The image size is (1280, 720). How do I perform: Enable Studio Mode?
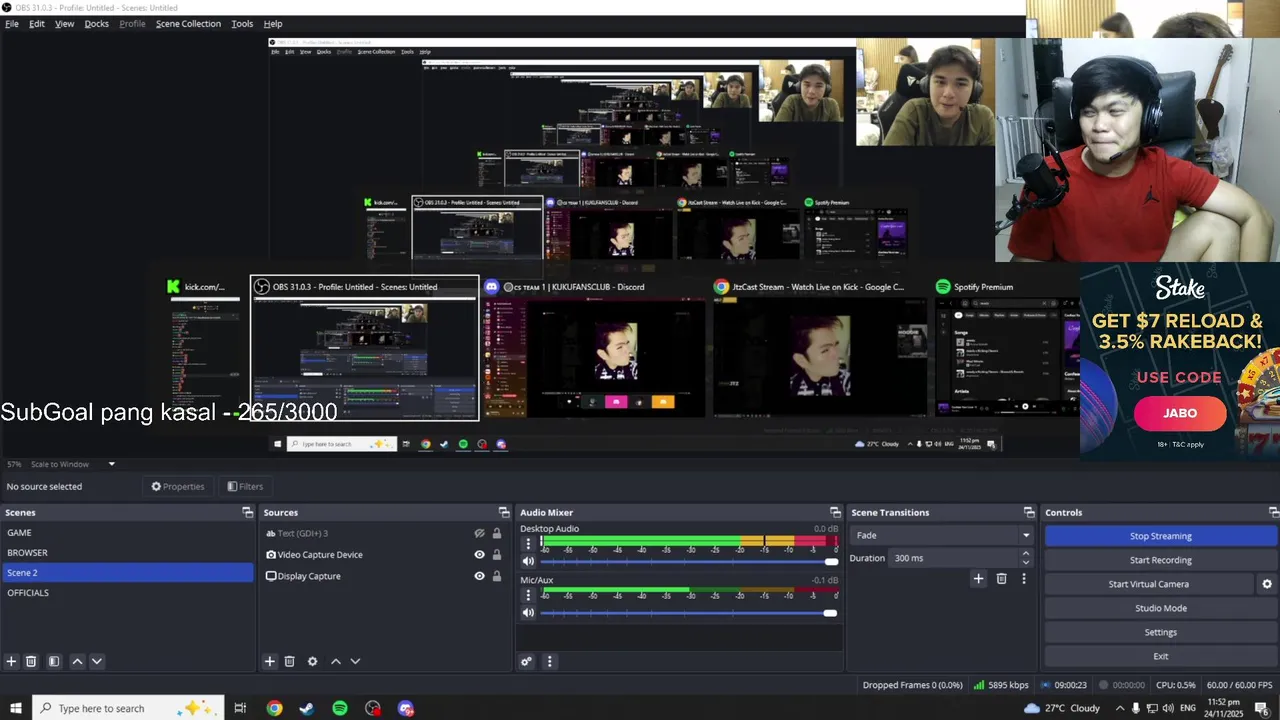coord(1160,608)
